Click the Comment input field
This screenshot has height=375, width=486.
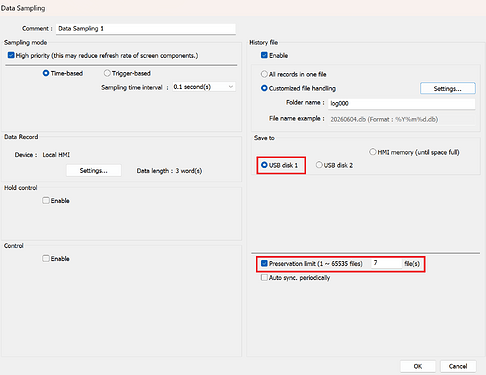pyautogui.click(x=146, y=29)
